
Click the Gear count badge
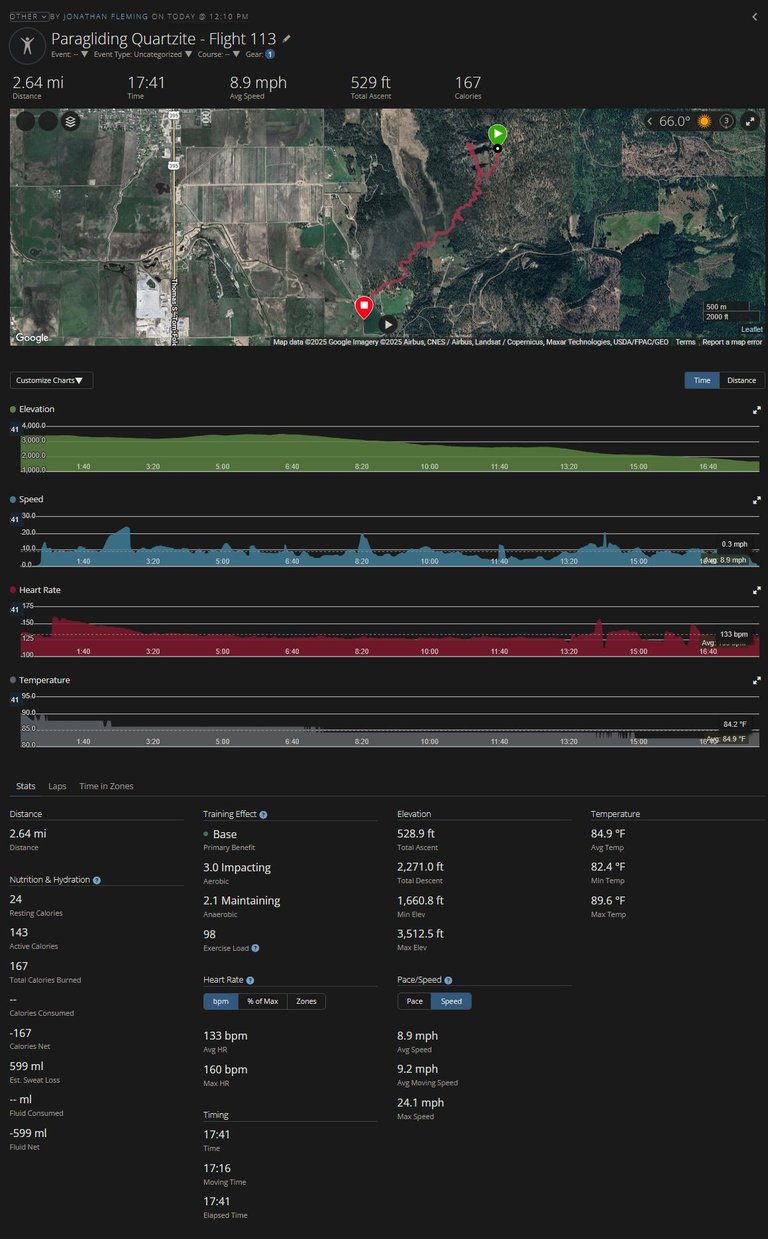click(270, 54)
